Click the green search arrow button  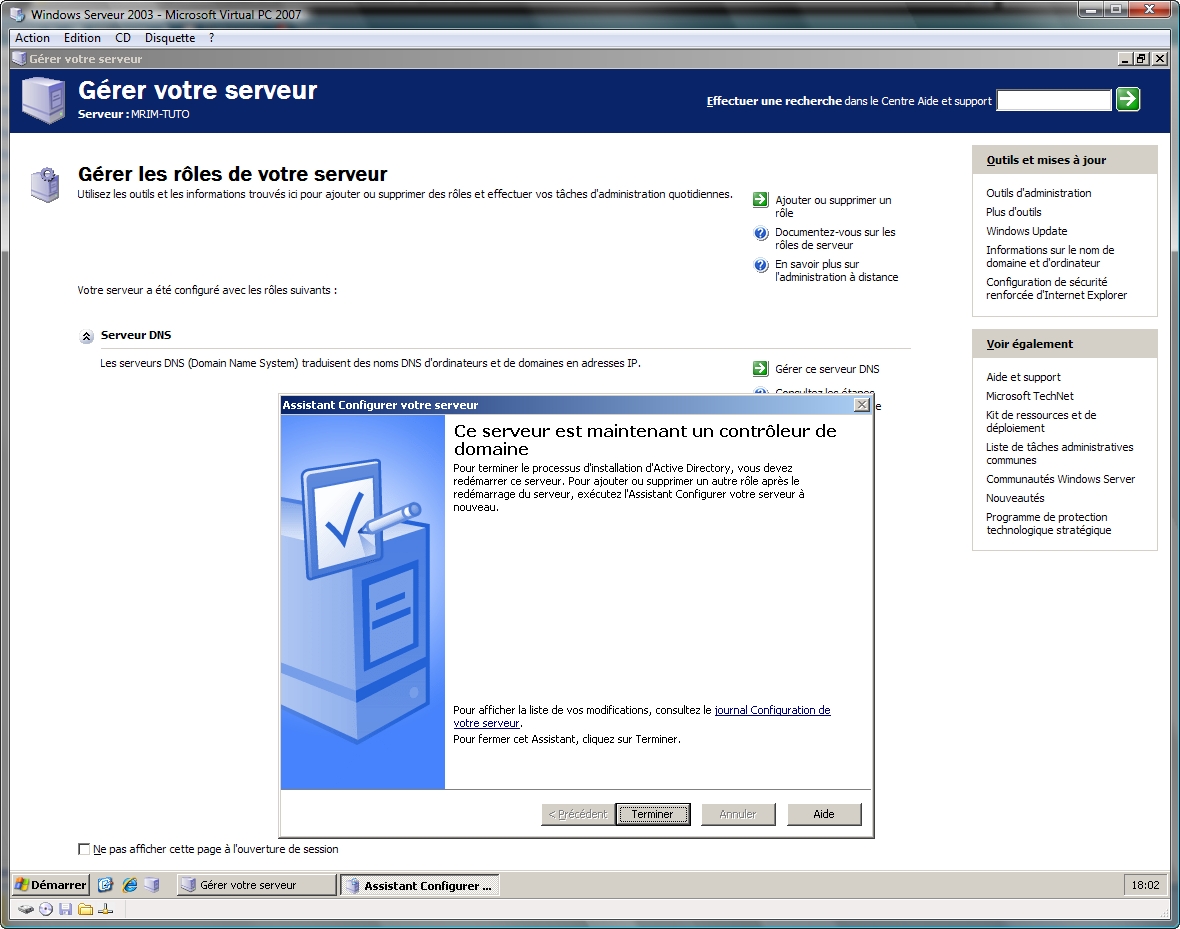tap(1127, 99)
